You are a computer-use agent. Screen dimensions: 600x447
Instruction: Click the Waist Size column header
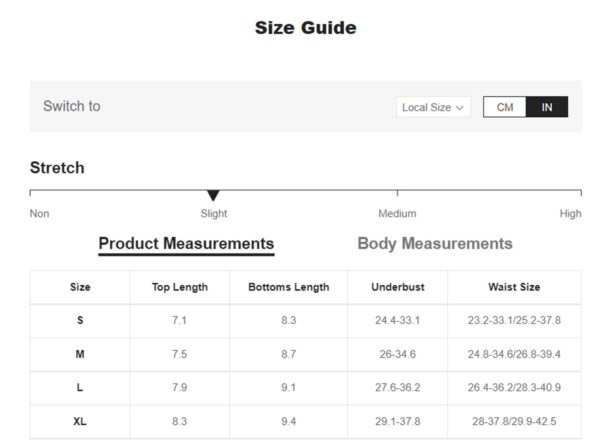pyautogui.click(x=514, y=287)
